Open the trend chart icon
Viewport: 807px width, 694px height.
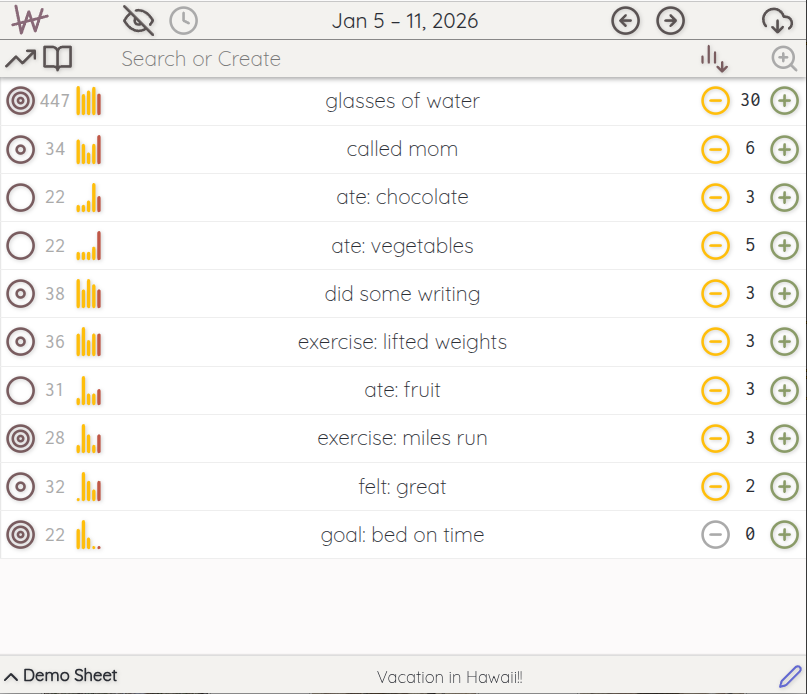tap(20, 59)
